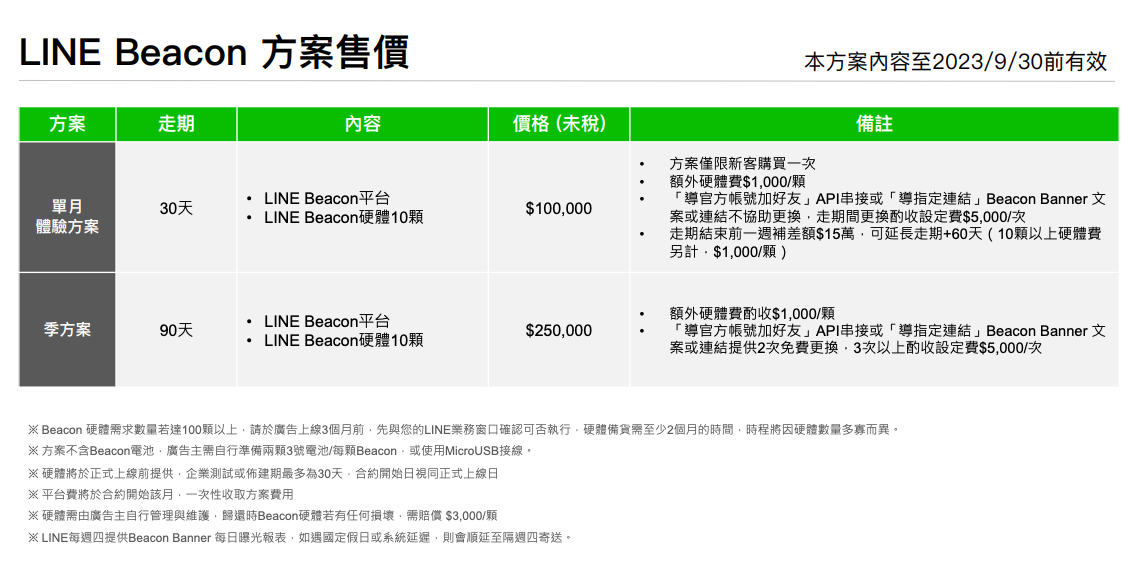Click the footnote 'LINE每週四提供Beacon Banner 每日曝光報表'
1143x561 pixels.
click(300, 538)
